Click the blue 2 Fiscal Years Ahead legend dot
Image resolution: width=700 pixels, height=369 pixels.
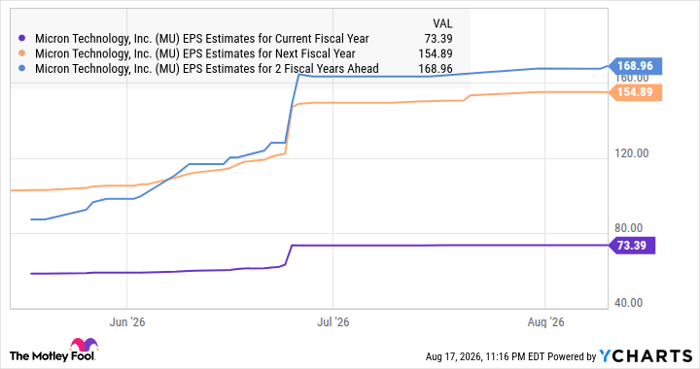[x=21, y=68]
